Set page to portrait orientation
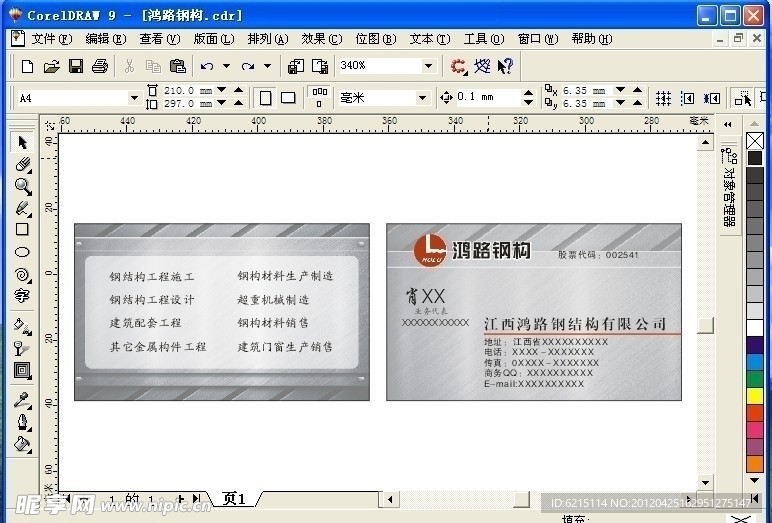 [x=265, y=98]
